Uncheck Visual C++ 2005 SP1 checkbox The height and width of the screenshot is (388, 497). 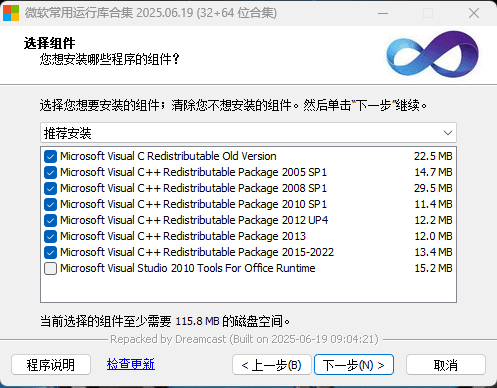point(50,172)
